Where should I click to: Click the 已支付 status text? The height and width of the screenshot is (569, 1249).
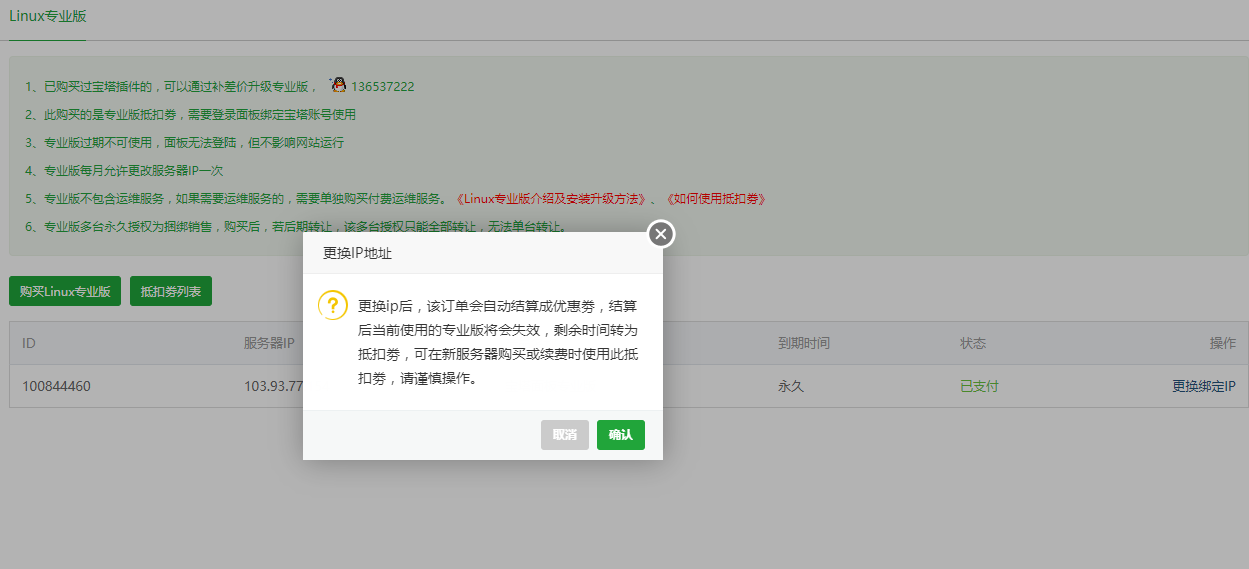point(979,386)
